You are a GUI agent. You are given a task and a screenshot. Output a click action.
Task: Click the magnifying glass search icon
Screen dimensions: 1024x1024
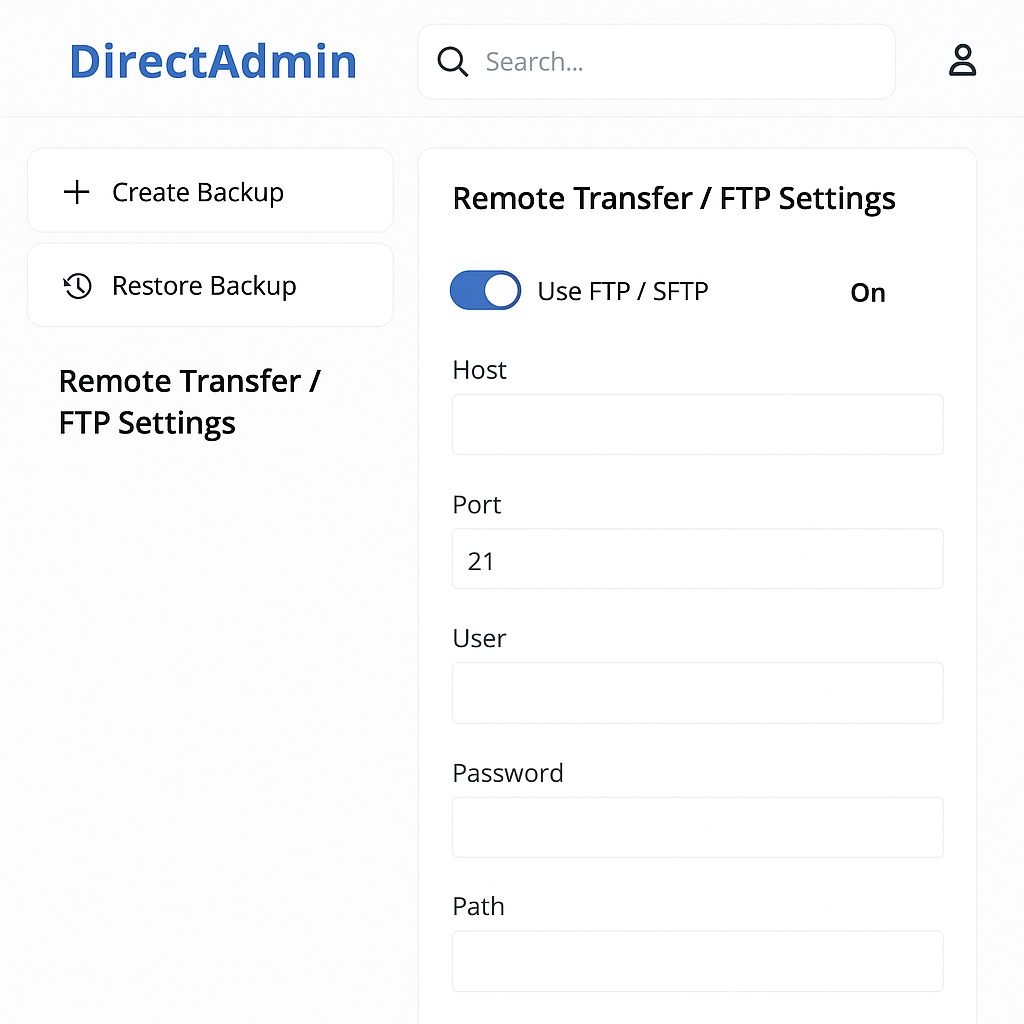pos(453,62)
